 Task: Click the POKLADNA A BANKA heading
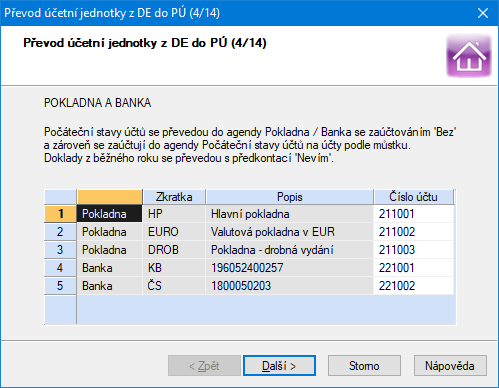click(x=98, y=103)
